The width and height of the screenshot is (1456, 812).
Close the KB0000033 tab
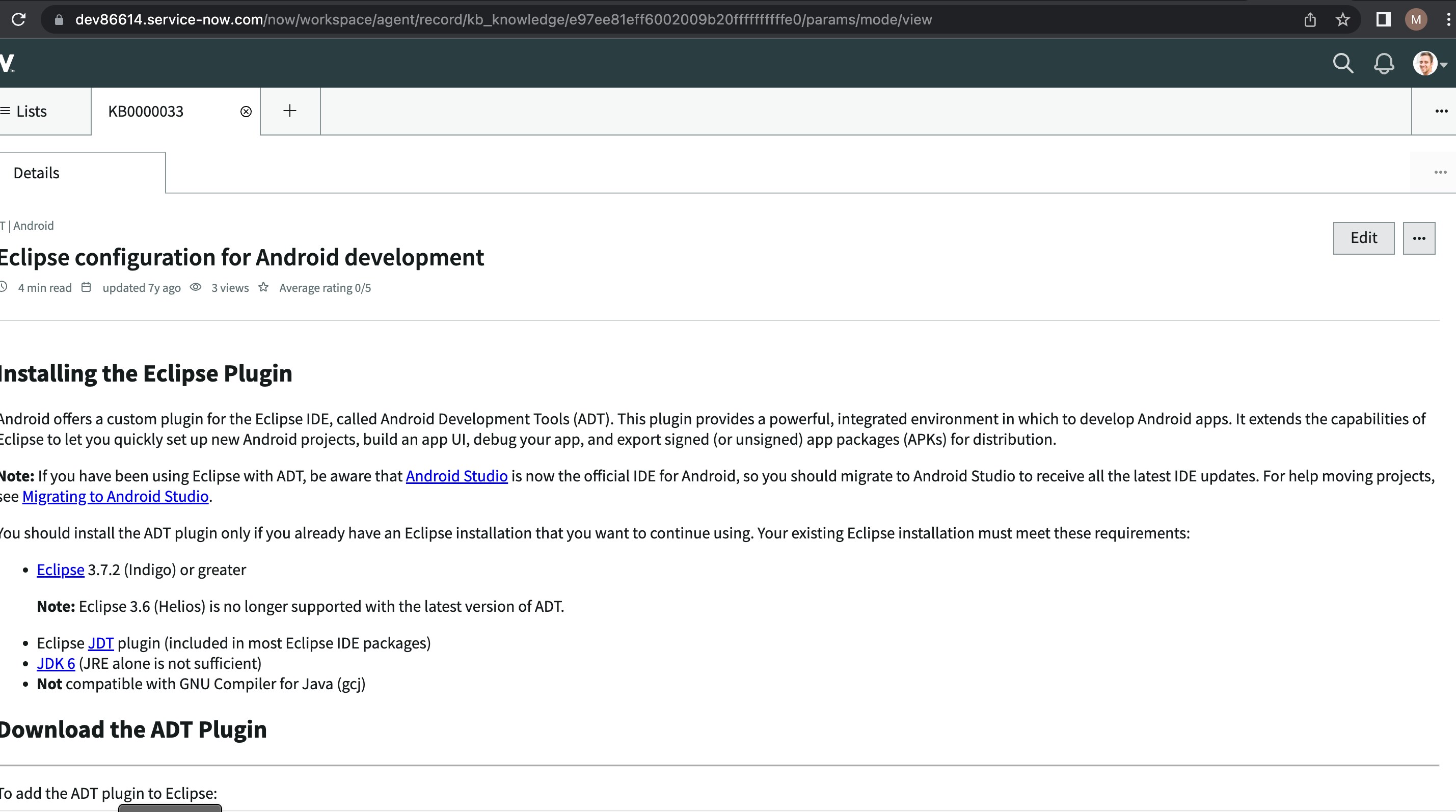coord(246,112)
